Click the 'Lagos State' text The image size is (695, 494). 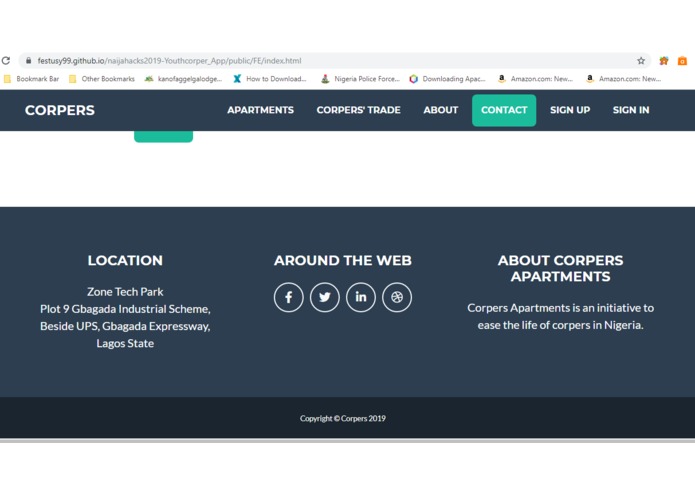coord(125,343)
